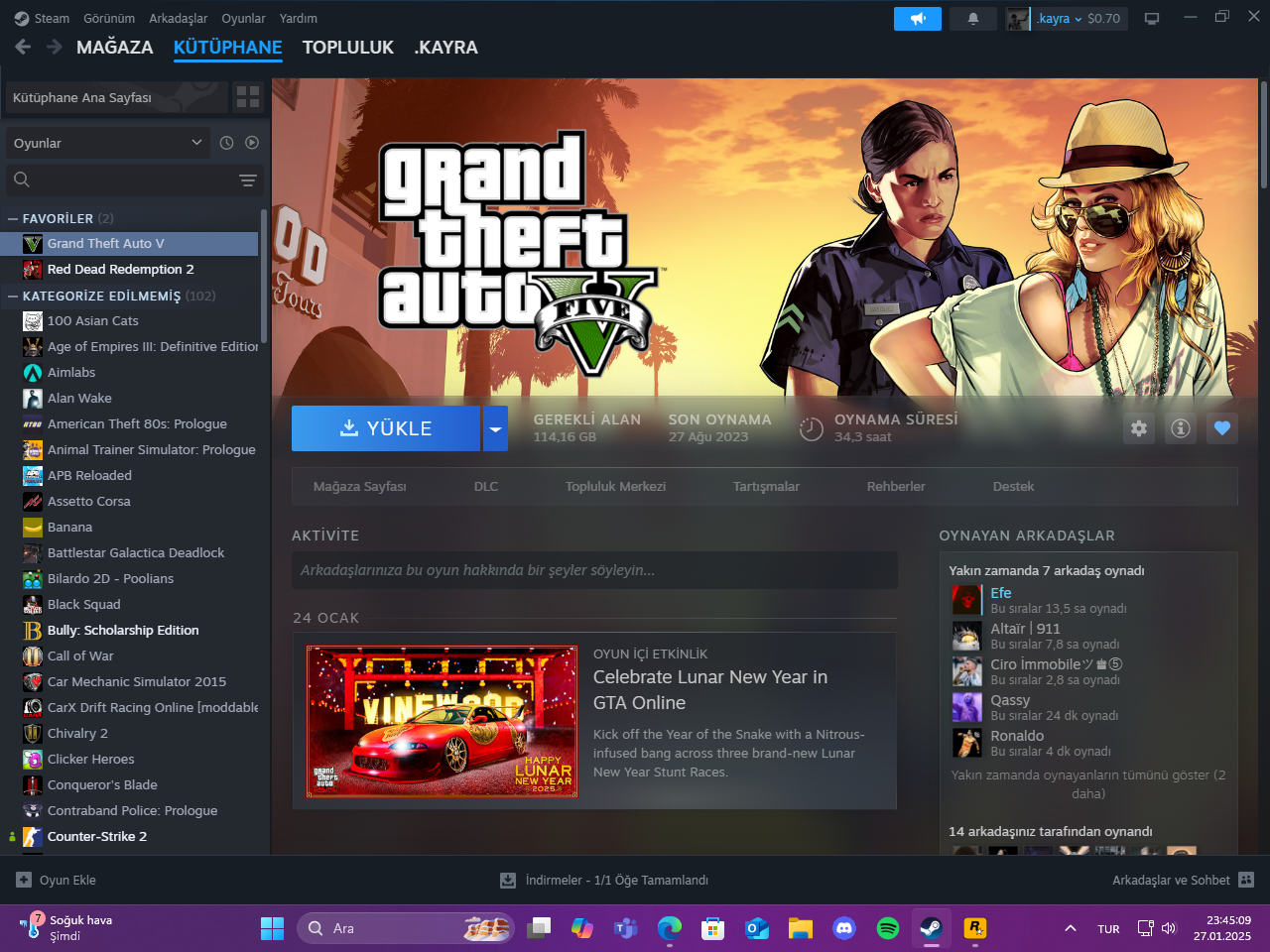Open game settings gear for GTA V
Viewport: 1270px width, 952px height.
coord(1139,428)
